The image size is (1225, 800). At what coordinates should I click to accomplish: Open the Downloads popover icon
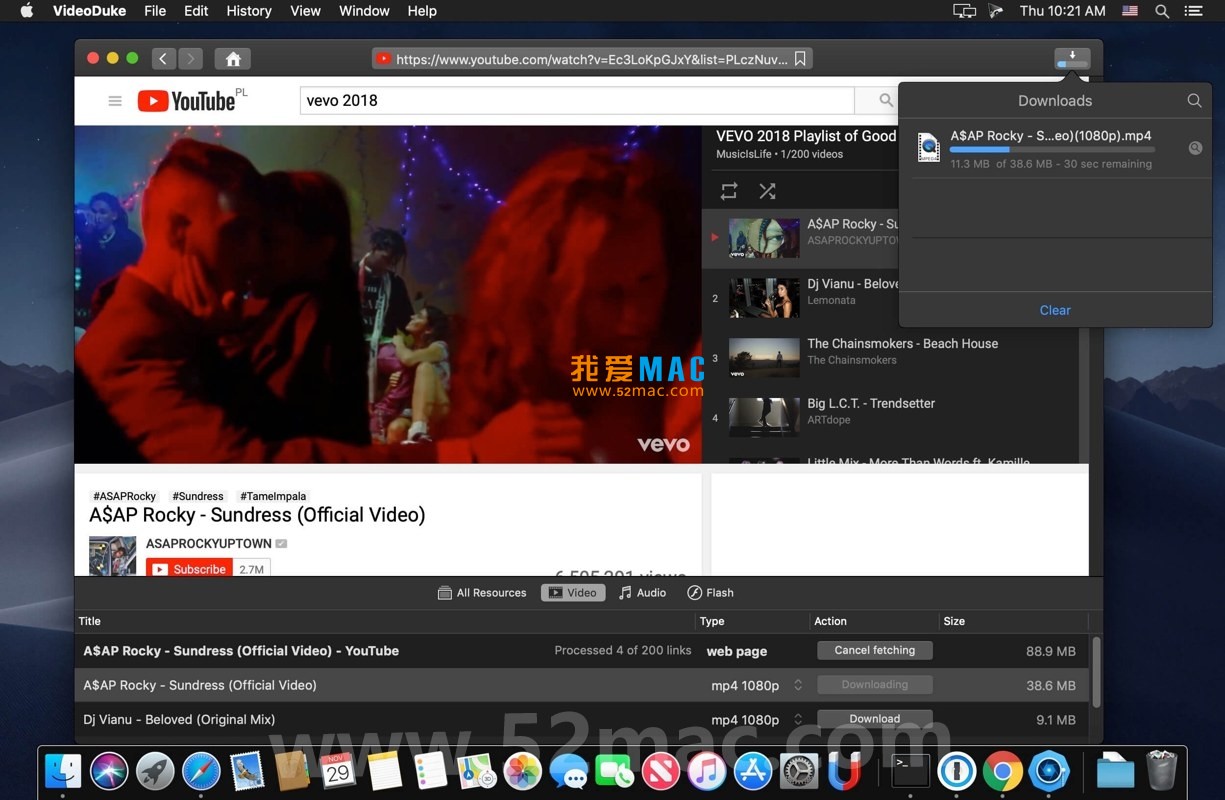click(x=1072, y=59)
